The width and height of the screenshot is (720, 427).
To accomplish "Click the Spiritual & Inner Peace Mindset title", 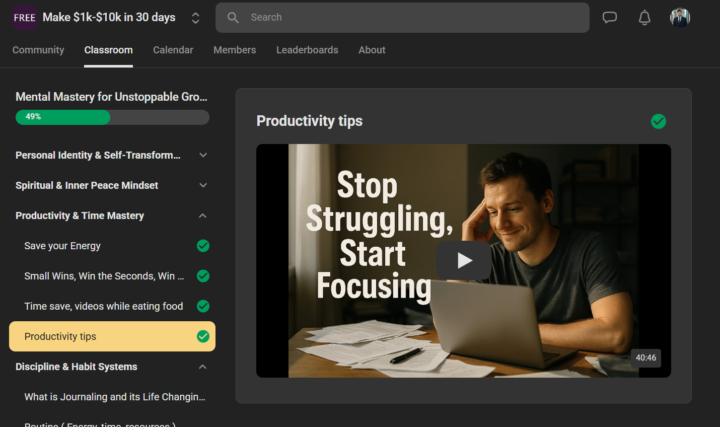I will coord(87,185).
